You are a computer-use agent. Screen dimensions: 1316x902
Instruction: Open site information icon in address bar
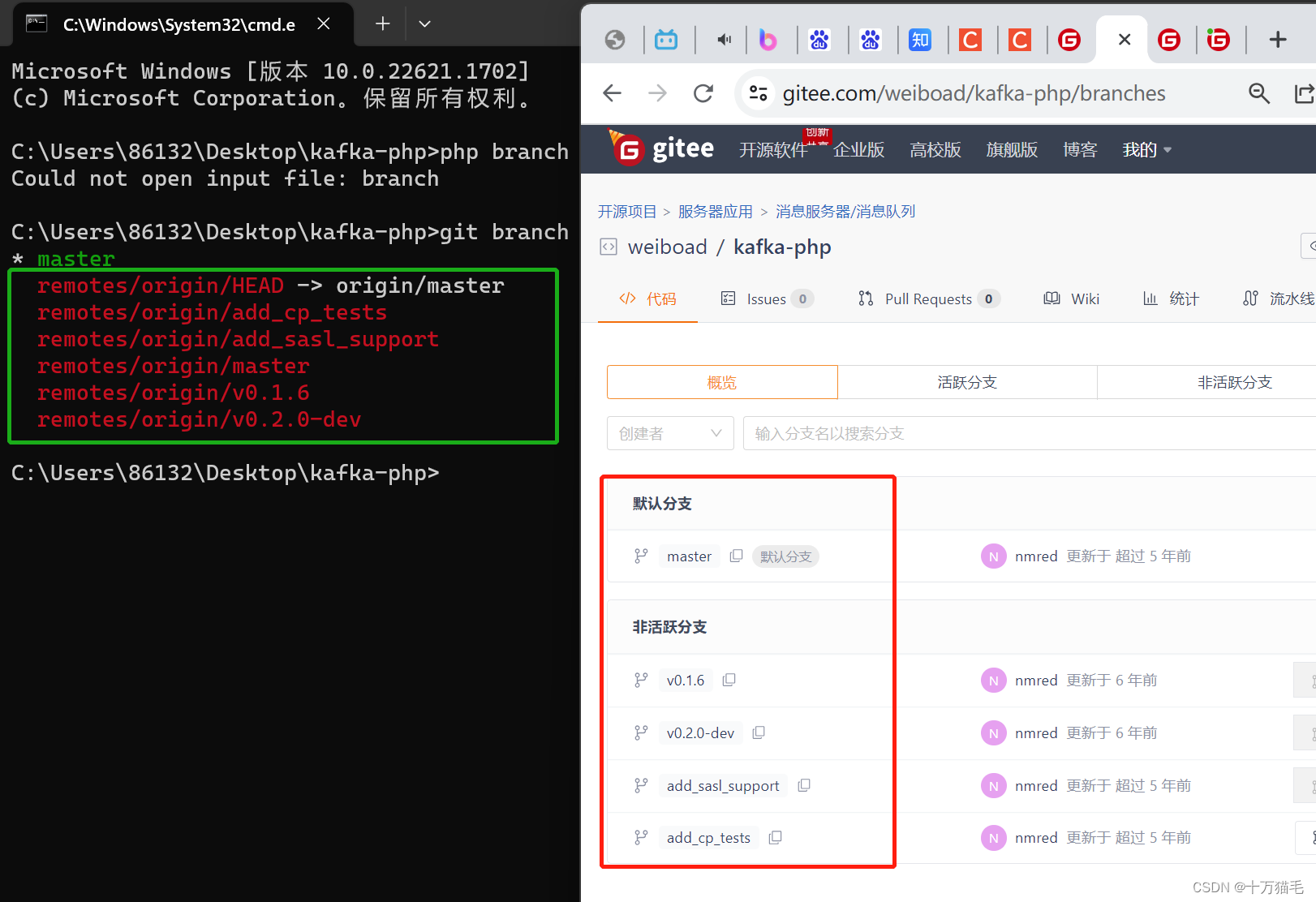point(758,93)
